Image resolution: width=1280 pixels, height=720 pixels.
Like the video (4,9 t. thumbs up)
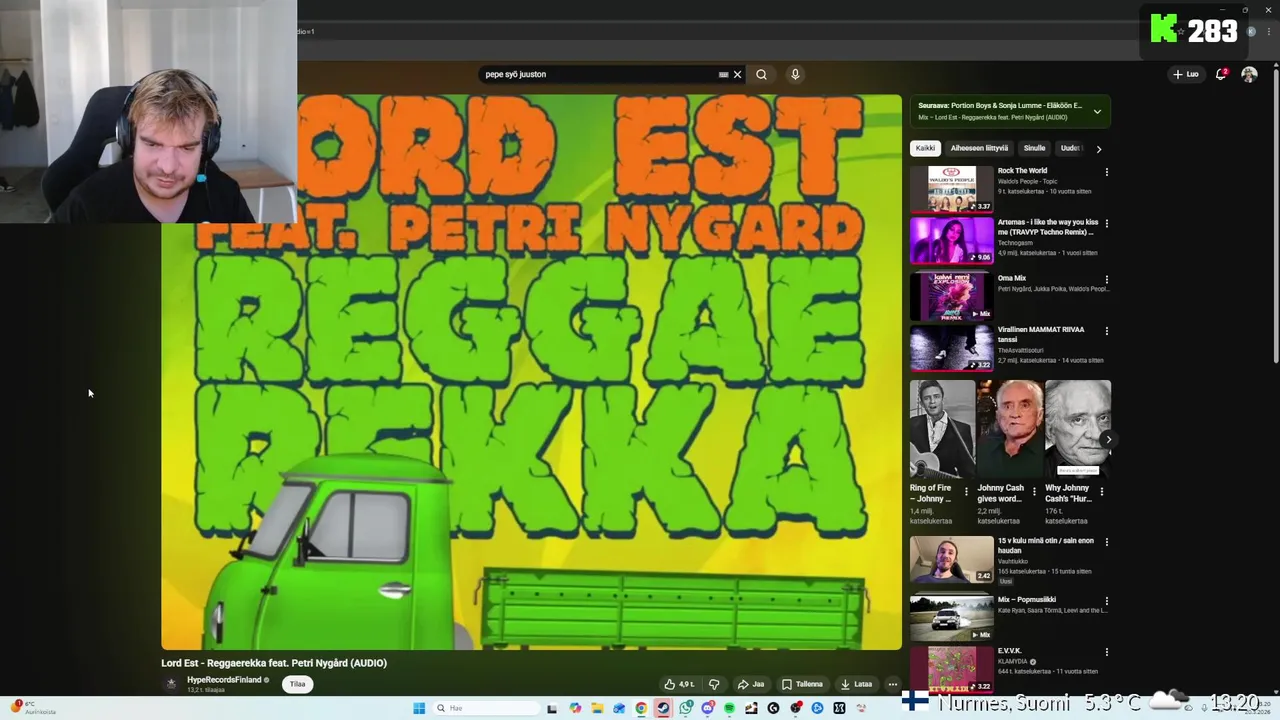pyautogui.click(x=679, y=684)
